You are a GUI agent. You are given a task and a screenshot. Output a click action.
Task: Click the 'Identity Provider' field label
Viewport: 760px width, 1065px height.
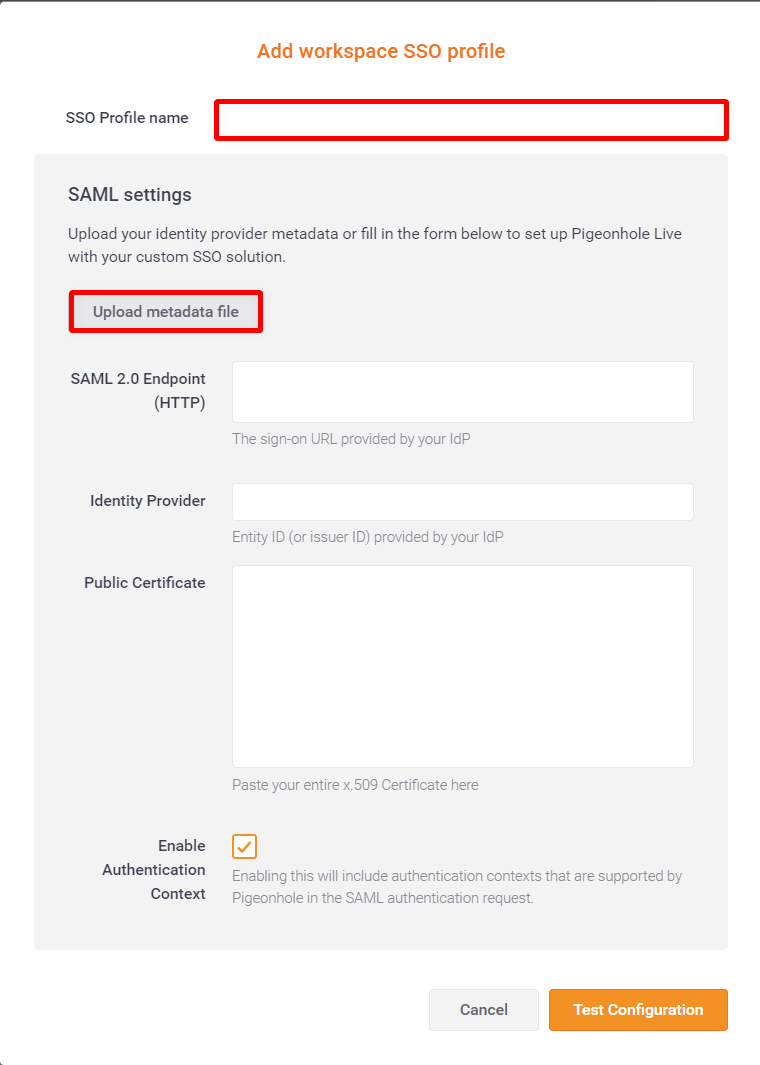click(x=148, y=501)
